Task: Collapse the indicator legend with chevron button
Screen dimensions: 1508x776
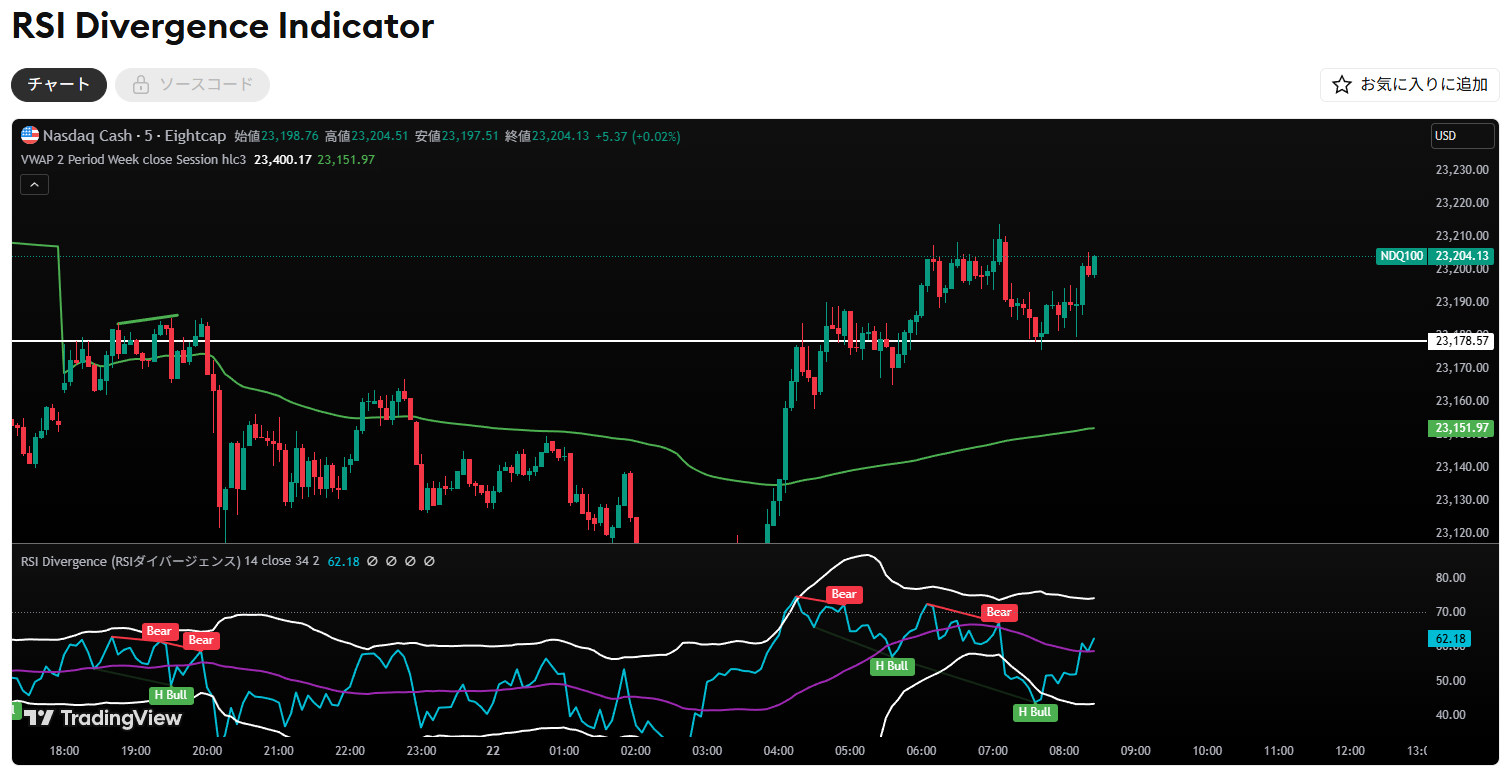Action: 34,184
